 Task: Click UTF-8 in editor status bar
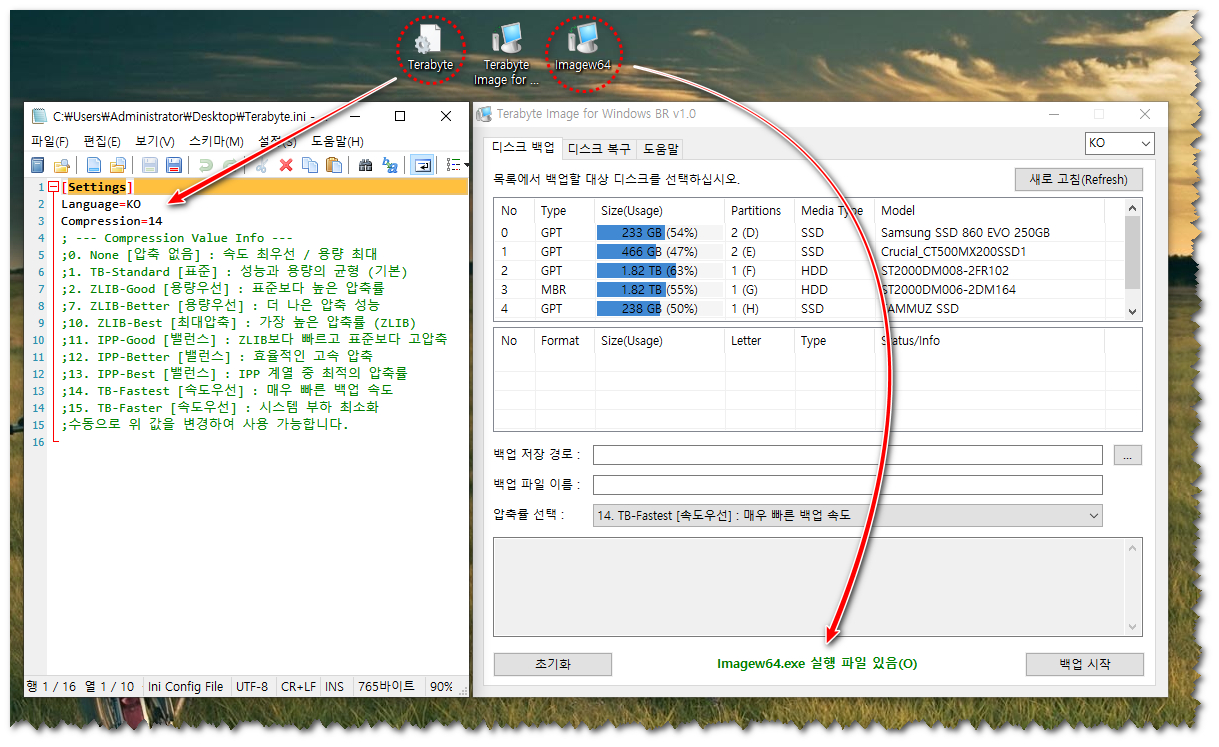pos(252,687)
